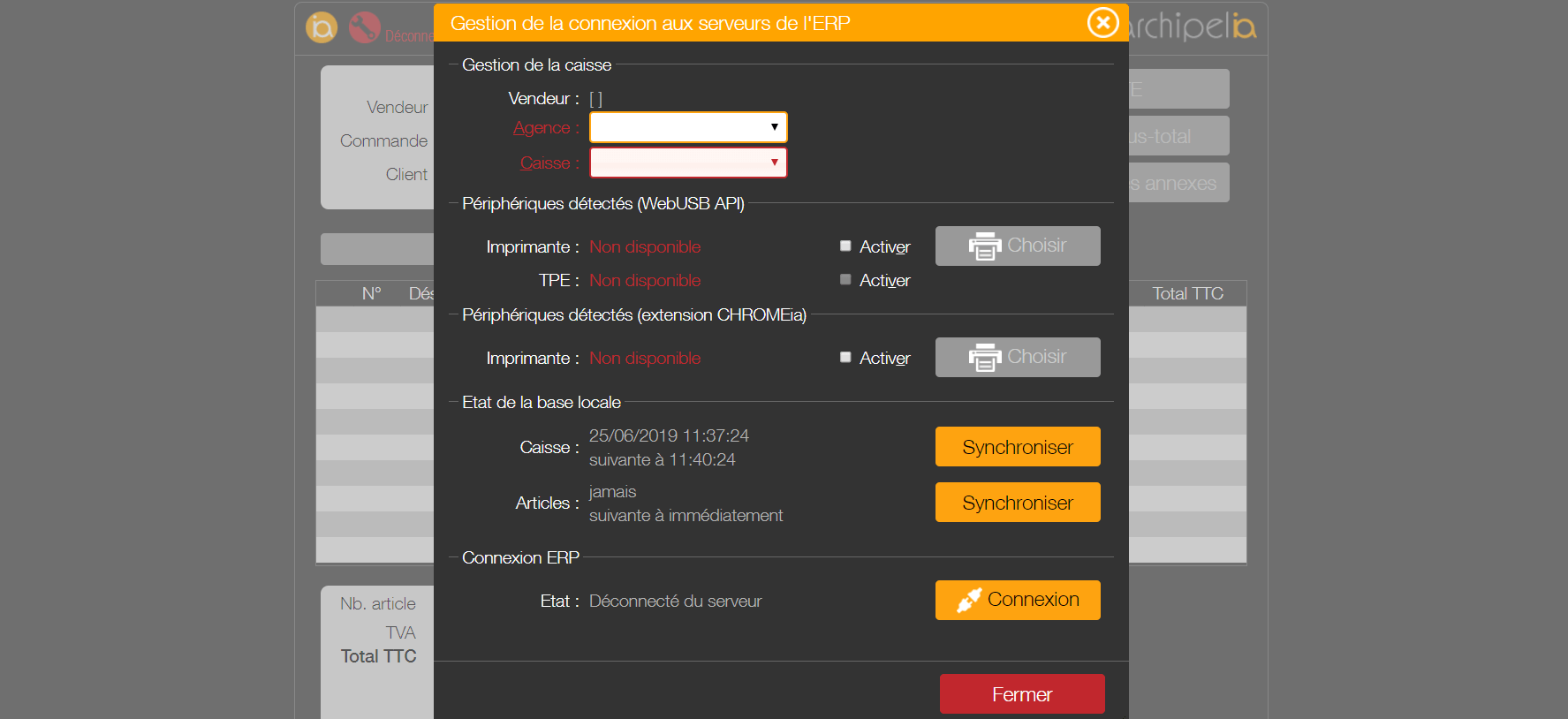Image resolution: width=1568 pixels, height=719 pixels.
Task: Click the archipelia brand logo at top right
Action: pos(1193,26)
